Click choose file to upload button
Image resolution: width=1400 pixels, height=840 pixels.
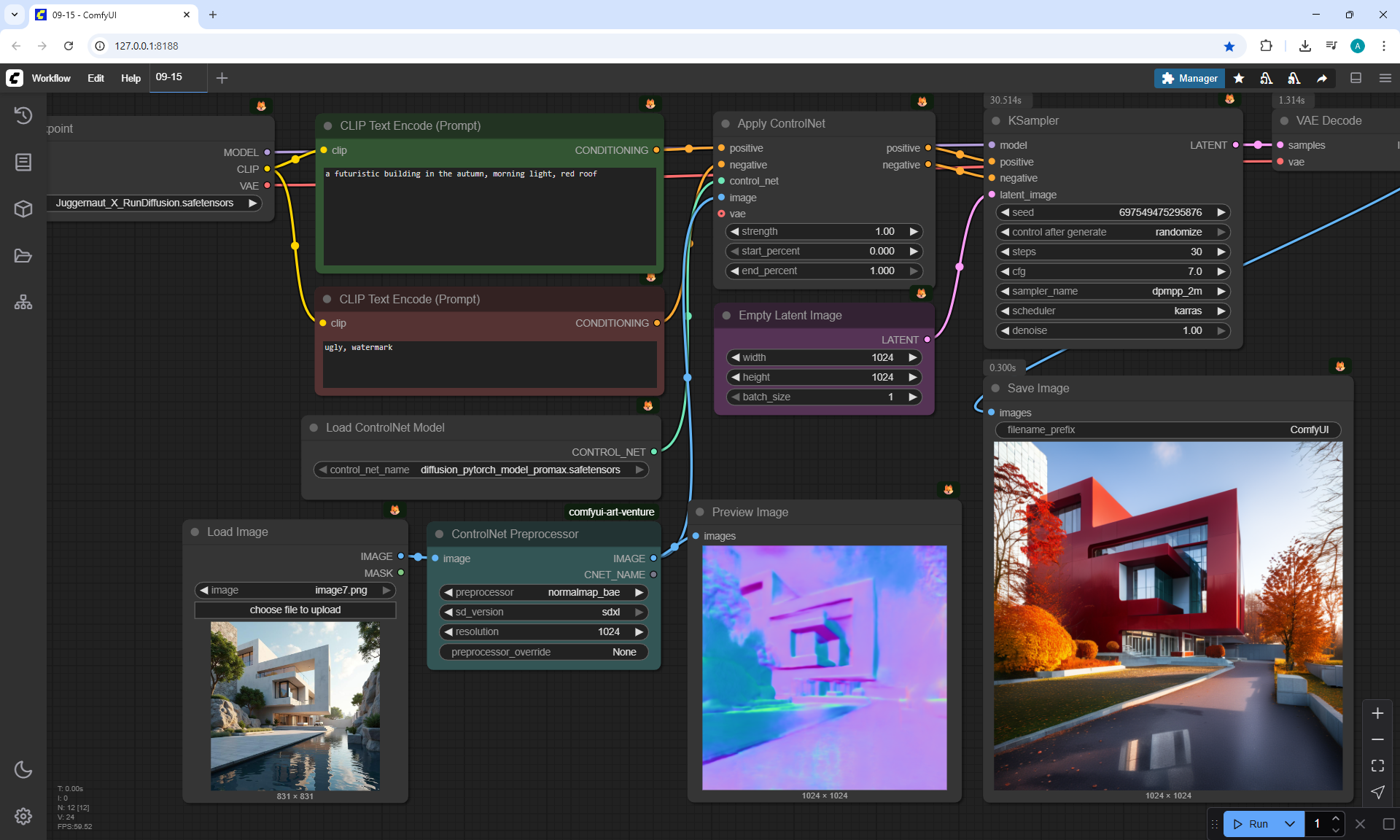point(295,610)
